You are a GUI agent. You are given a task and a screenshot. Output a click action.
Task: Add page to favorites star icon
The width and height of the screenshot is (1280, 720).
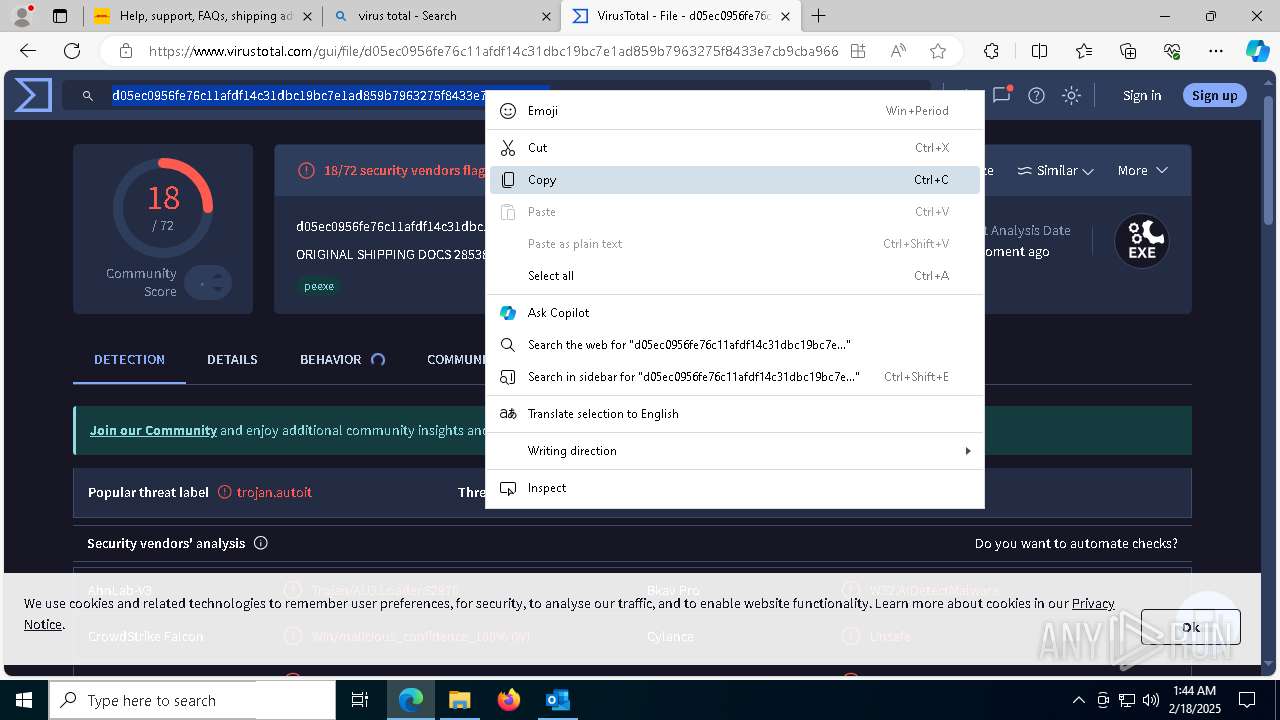(938, 51)
